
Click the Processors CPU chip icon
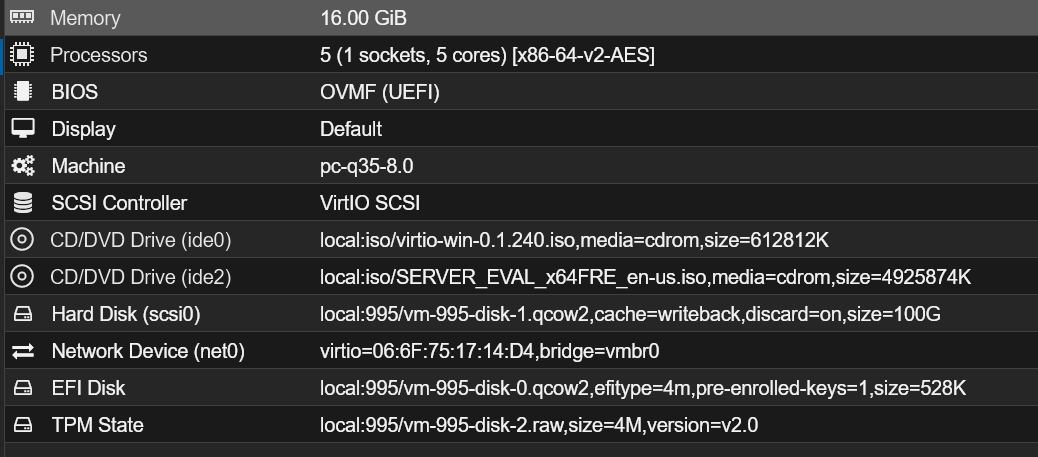click(x=22, y=55)
